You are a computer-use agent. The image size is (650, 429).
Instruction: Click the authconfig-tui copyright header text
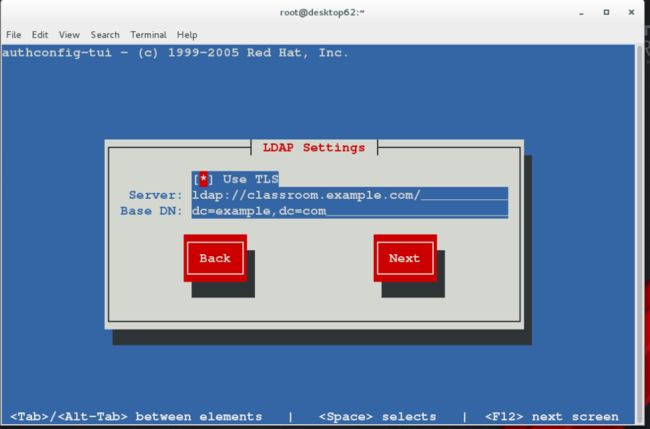coord(175,53)
